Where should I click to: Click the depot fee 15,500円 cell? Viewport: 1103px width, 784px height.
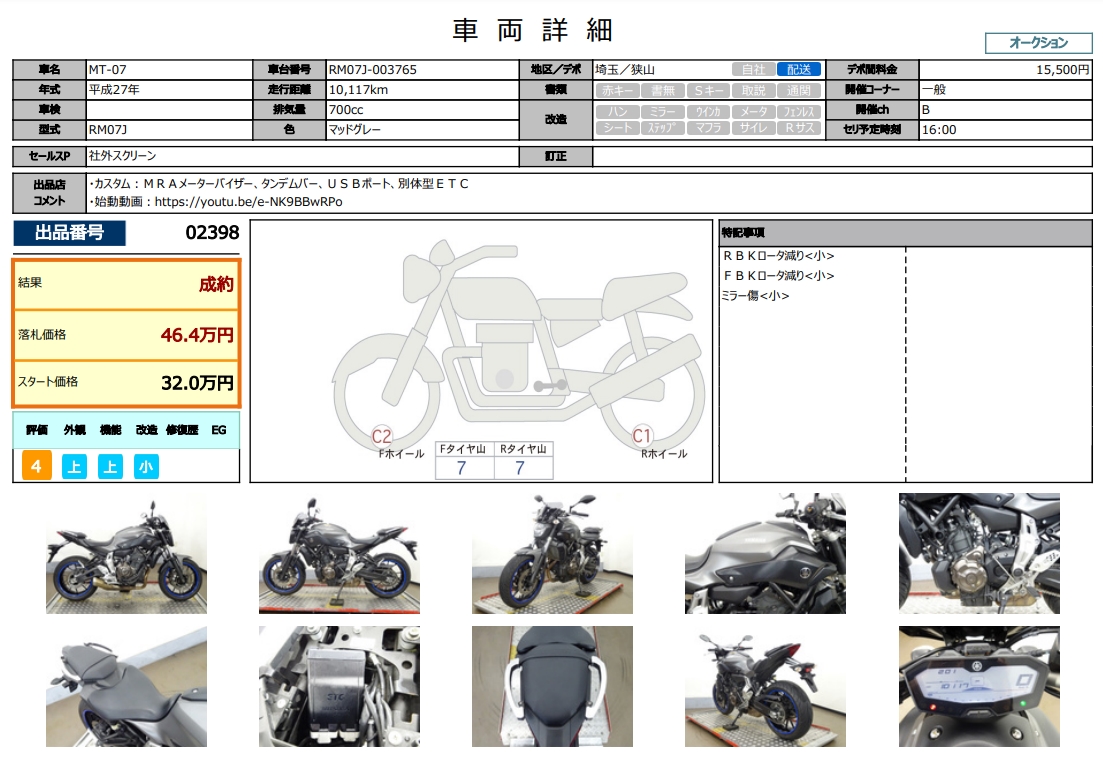click(1005, 70)
